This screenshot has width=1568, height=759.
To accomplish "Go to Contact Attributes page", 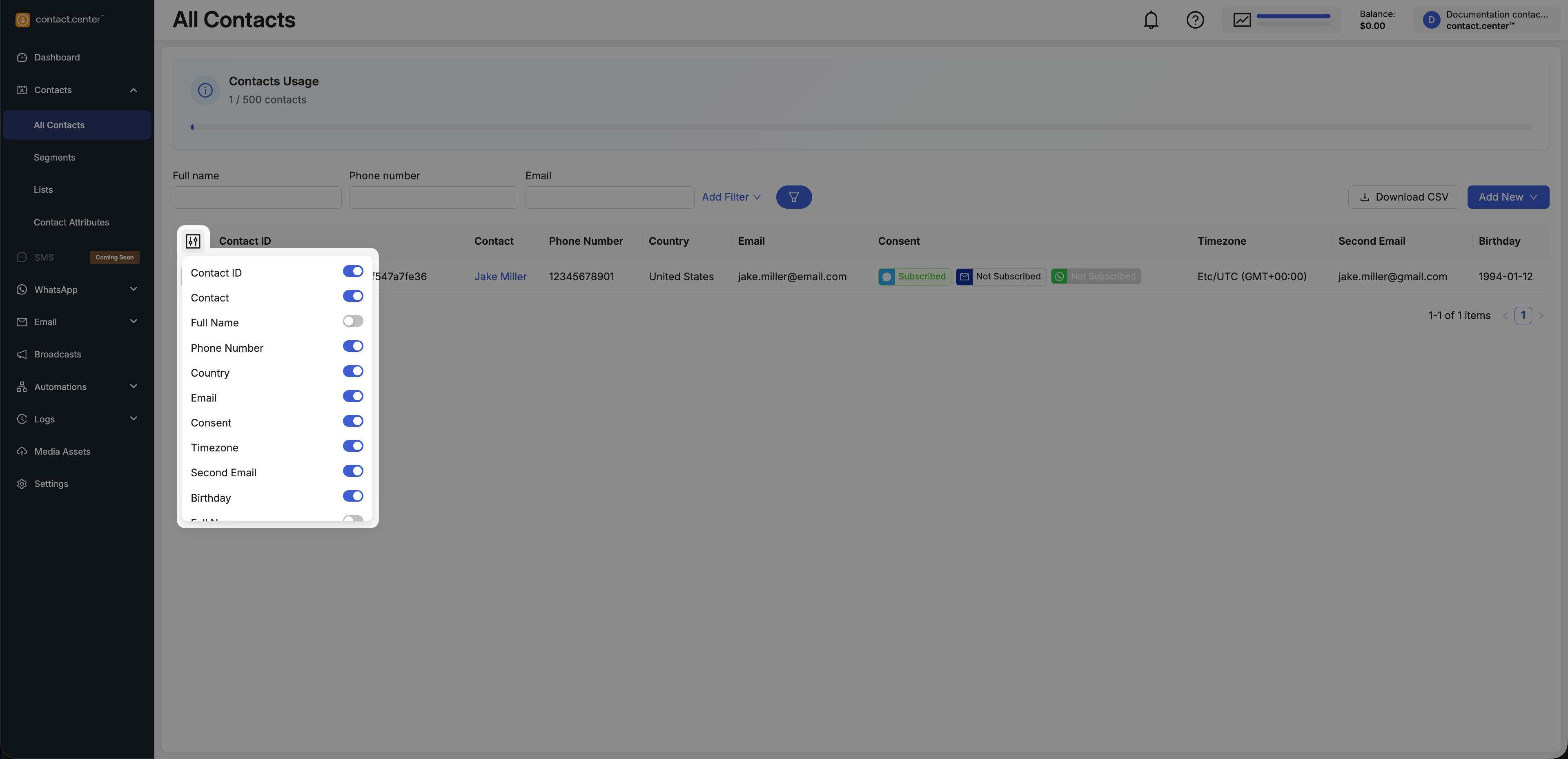I will [71, 222].
